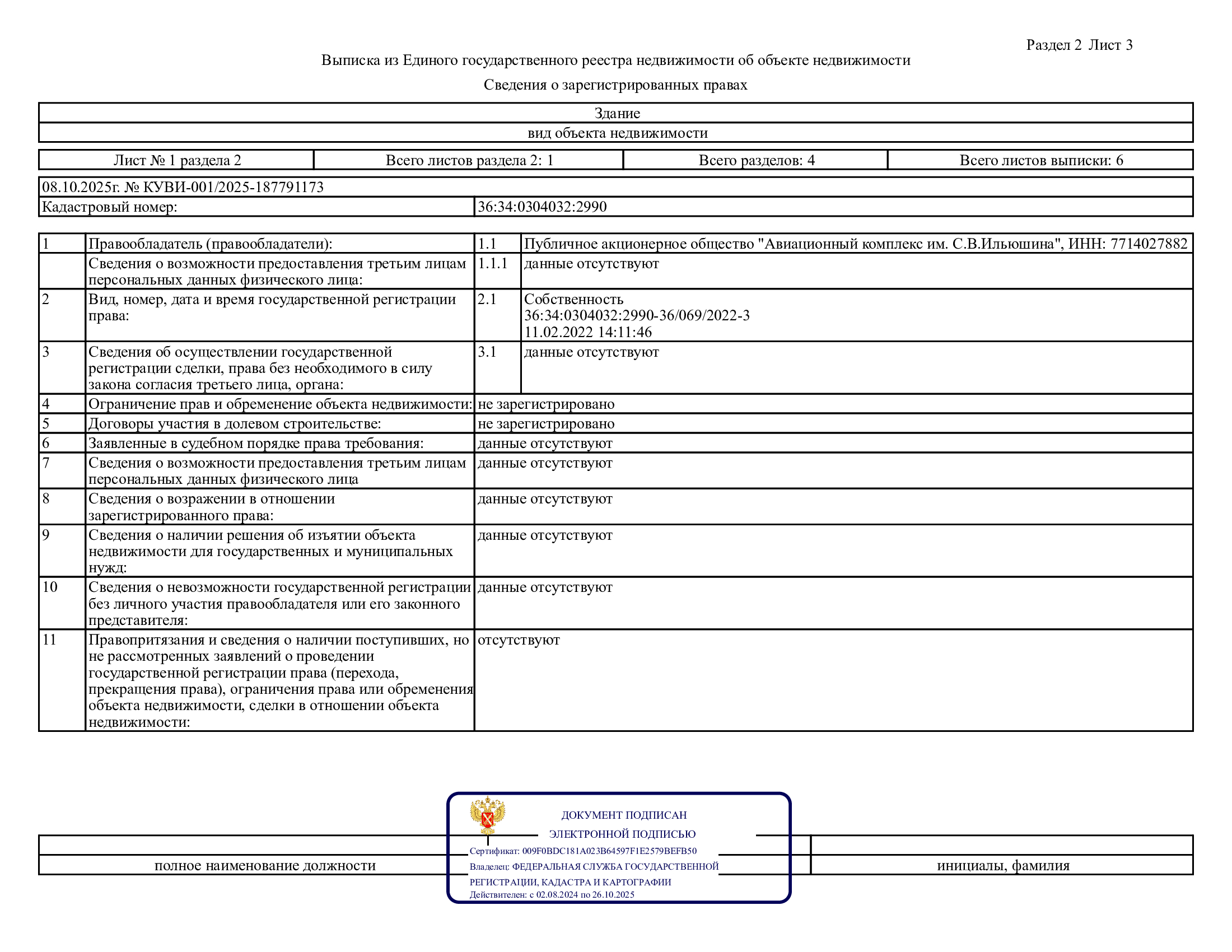Click the registration date 11.02.2022 14:11:46
Screen dimensions: 1232x952
coord(587,332)
